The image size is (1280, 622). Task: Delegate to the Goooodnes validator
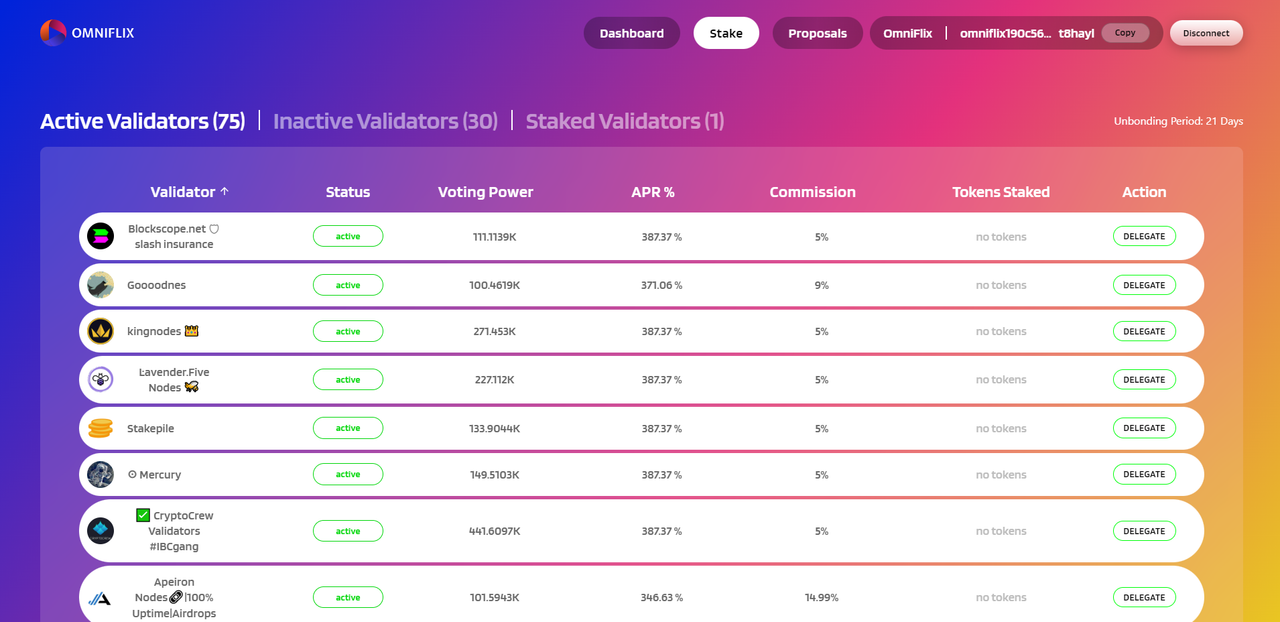tap(1144, 285)
